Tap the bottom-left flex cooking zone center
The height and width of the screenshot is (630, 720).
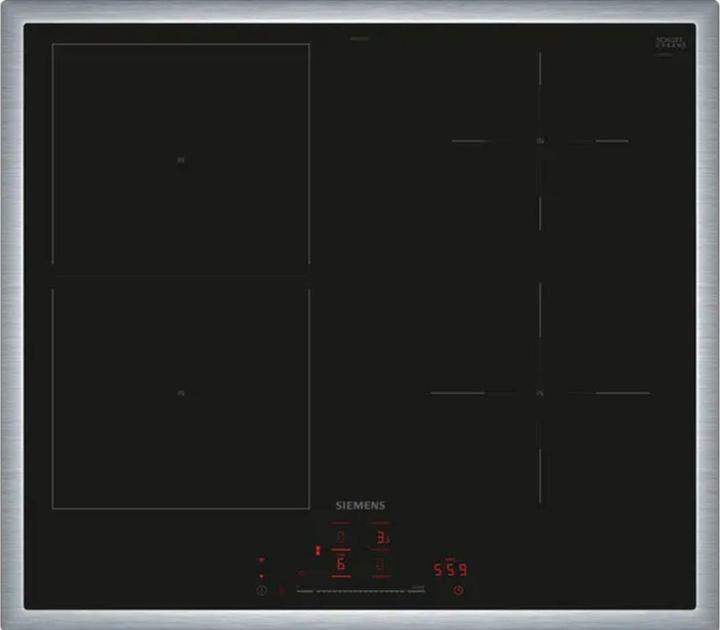click(181, 394)
